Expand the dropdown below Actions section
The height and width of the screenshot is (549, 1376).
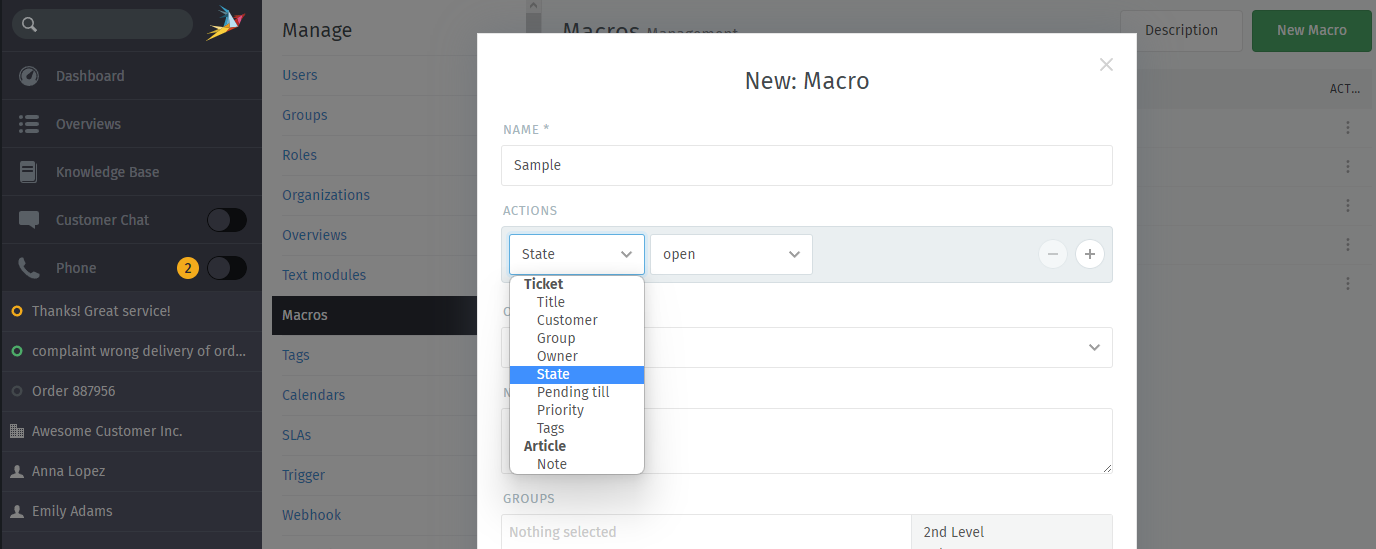[x=807, y=347]
